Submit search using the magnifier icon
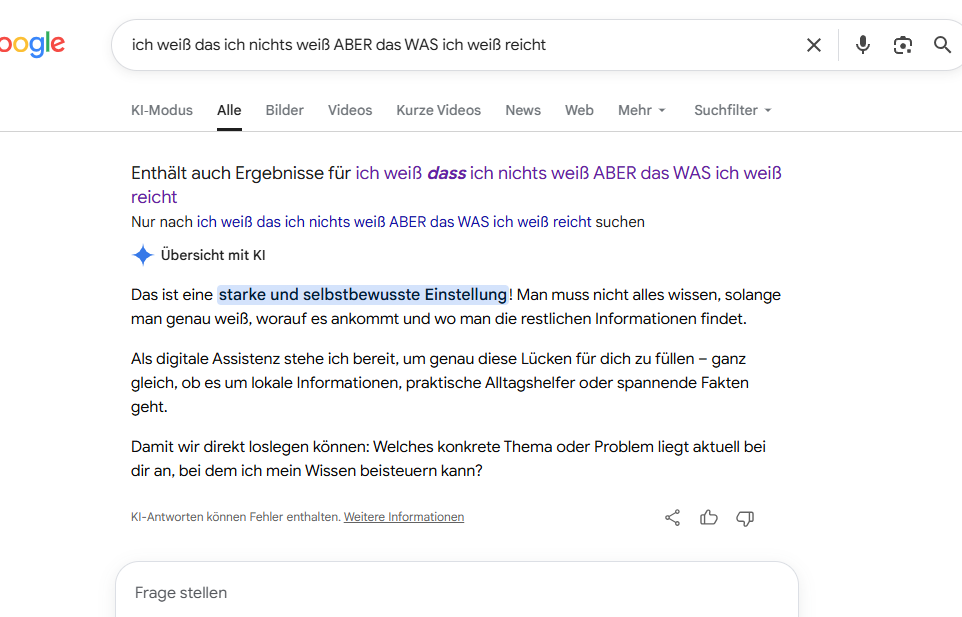This screenshot has width=962, height=617. (942, 45)
